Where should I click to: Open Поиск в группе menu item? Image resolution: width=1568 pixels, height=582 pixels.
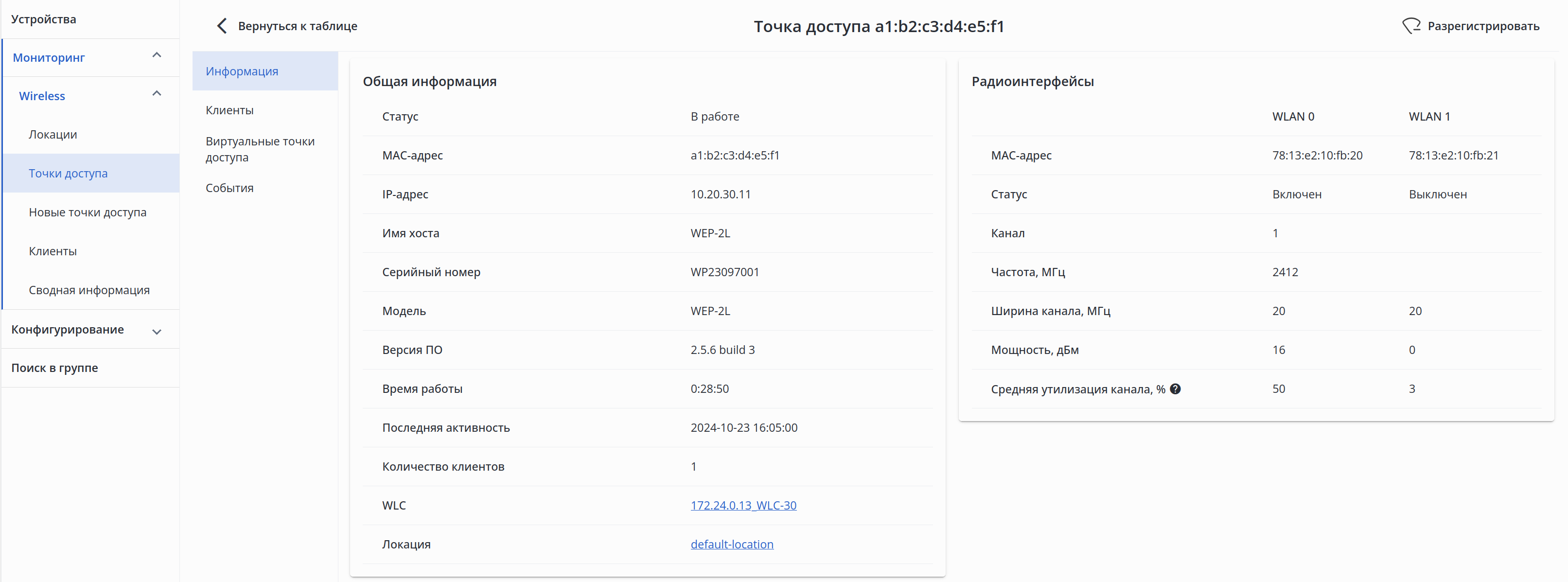click(55, 368)
